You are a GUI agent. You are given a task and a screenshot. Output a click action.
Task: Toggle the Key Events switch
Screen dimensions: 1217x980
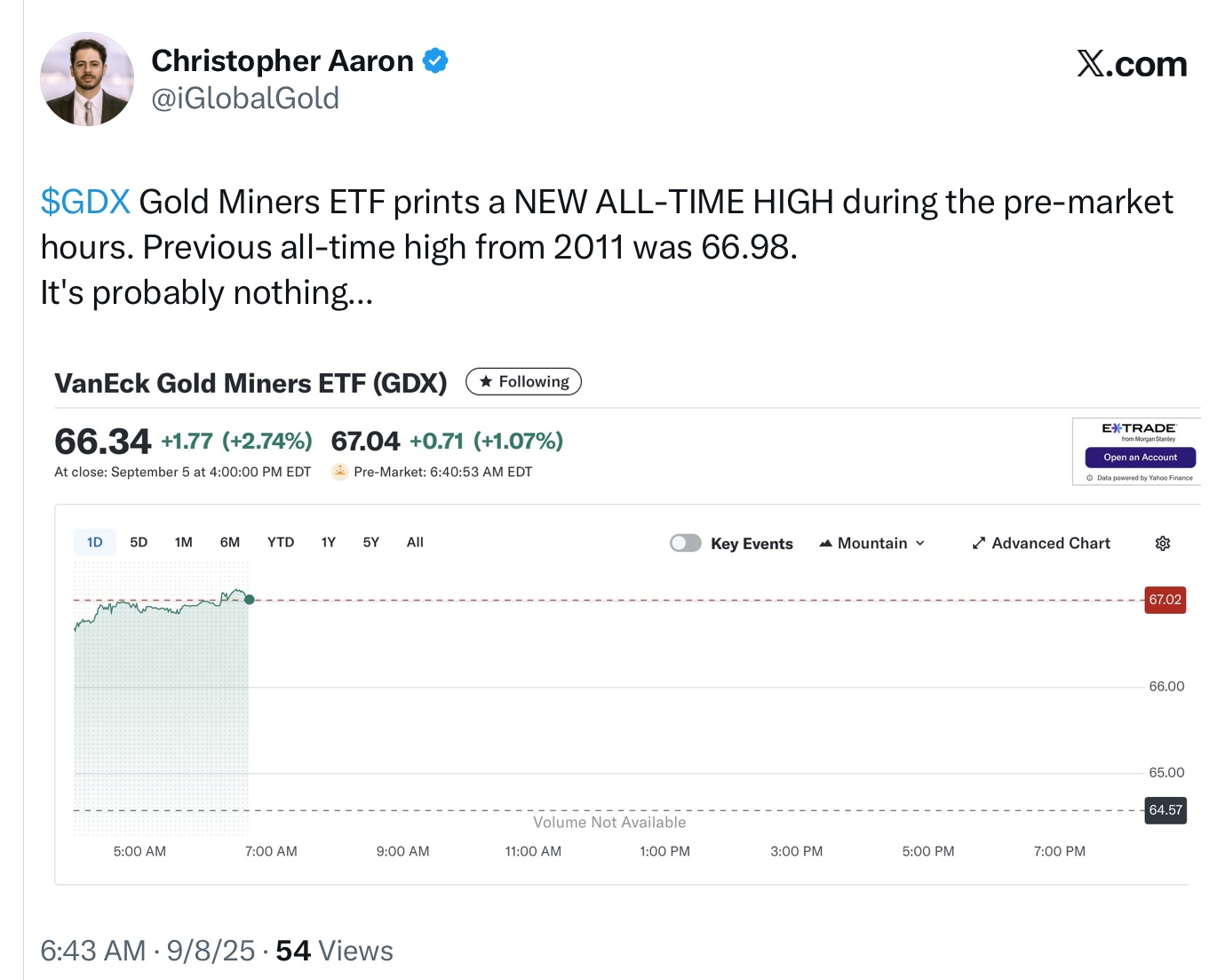[686, 543]
